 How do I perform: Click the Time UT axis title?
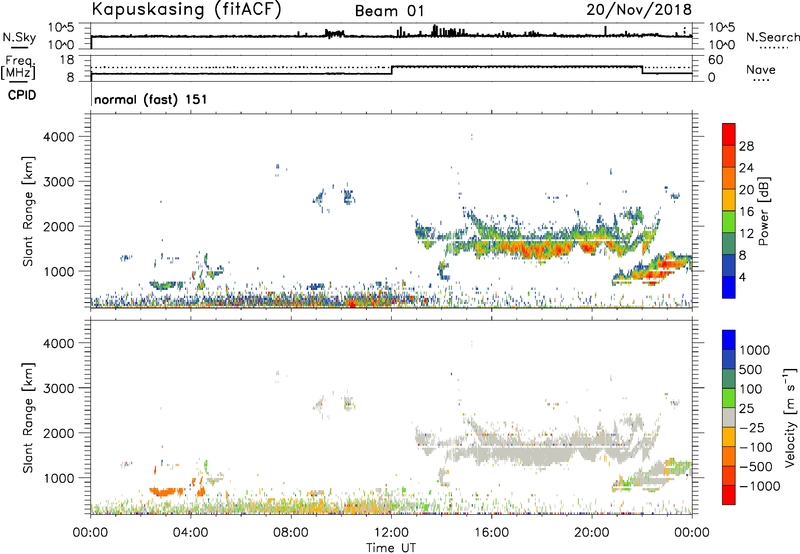tap(391, 548)
